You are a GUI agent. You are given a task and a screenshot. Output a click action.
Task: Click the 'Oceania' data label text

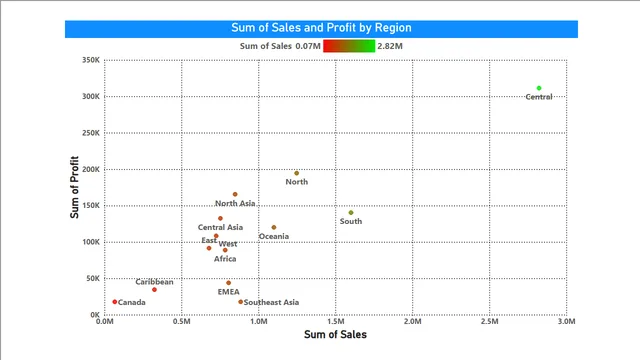point(274,236)
